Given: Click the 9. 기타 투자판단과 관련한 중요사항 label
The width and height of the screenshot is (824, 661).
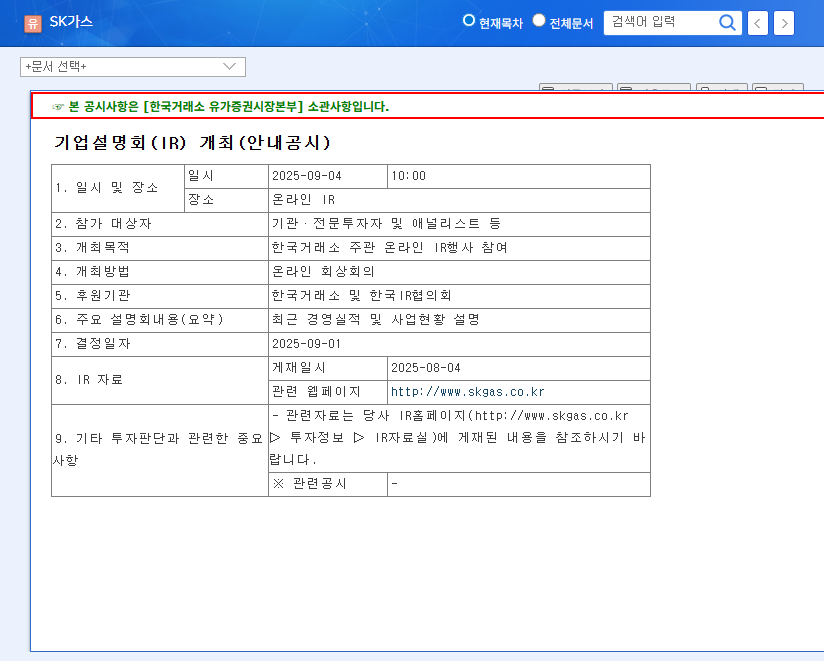Looking at the screenshot, I should [160, 450].
